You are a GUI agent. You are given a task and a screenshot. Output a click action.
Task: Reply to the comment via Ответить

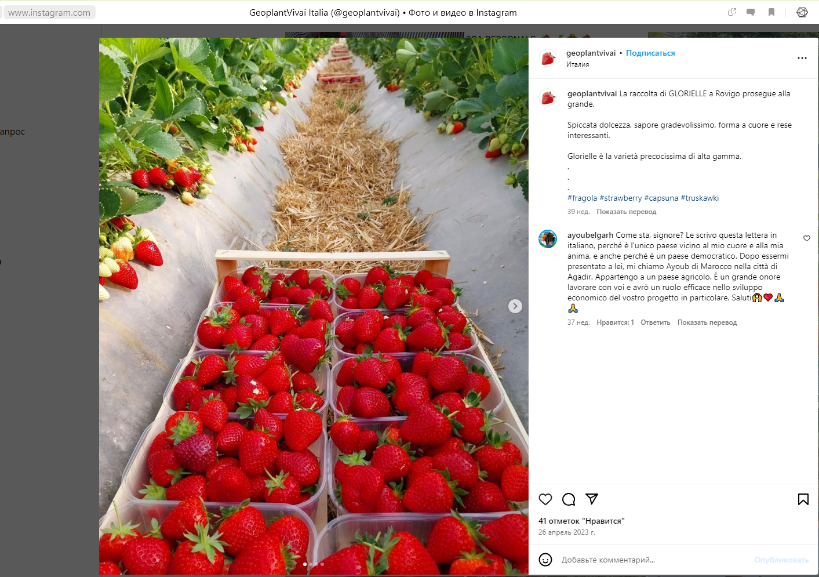pyautogui.click(x=655, y=322)
